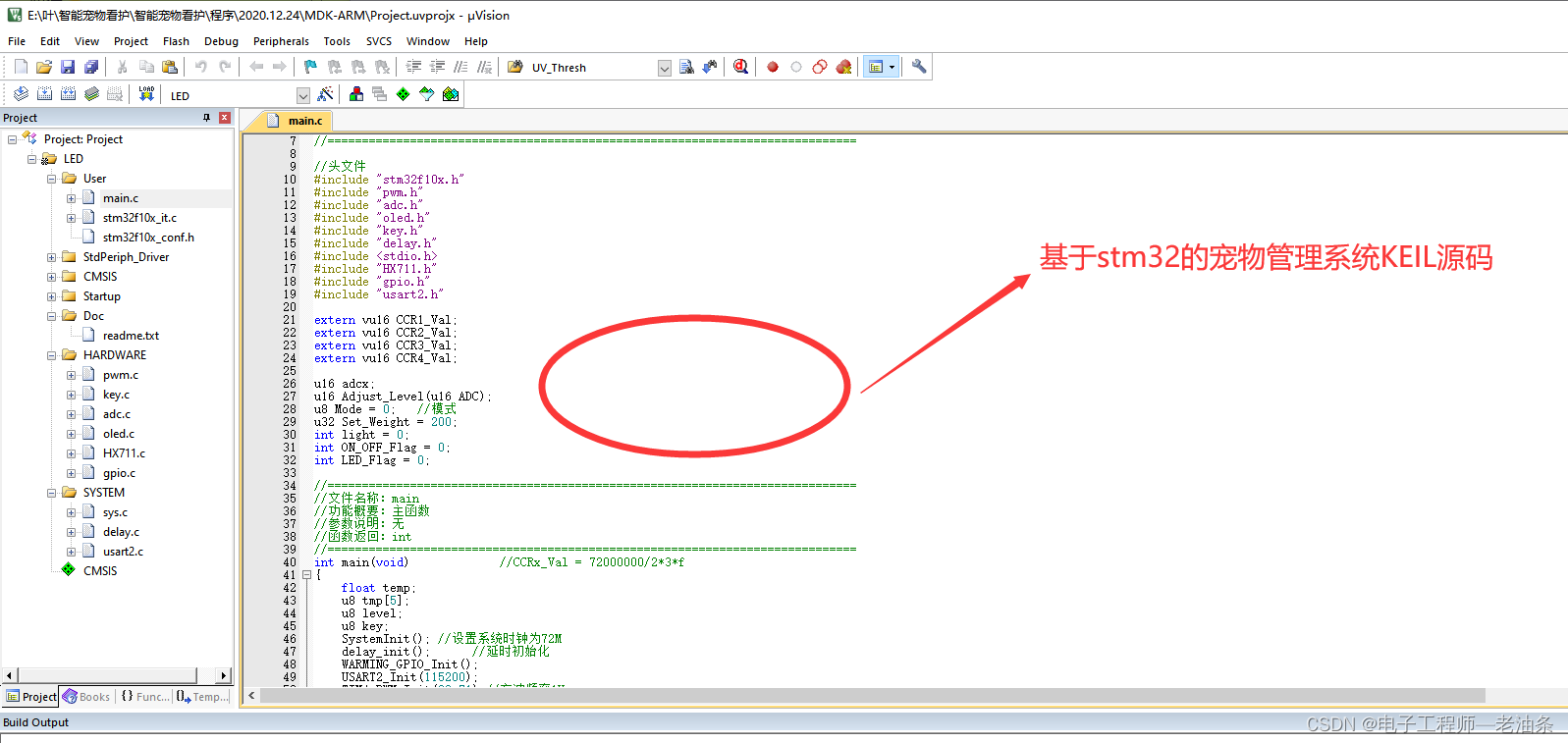Select usart2.c in SYSTEM group
The image size is (1568, 743).
tap(123, 552)
